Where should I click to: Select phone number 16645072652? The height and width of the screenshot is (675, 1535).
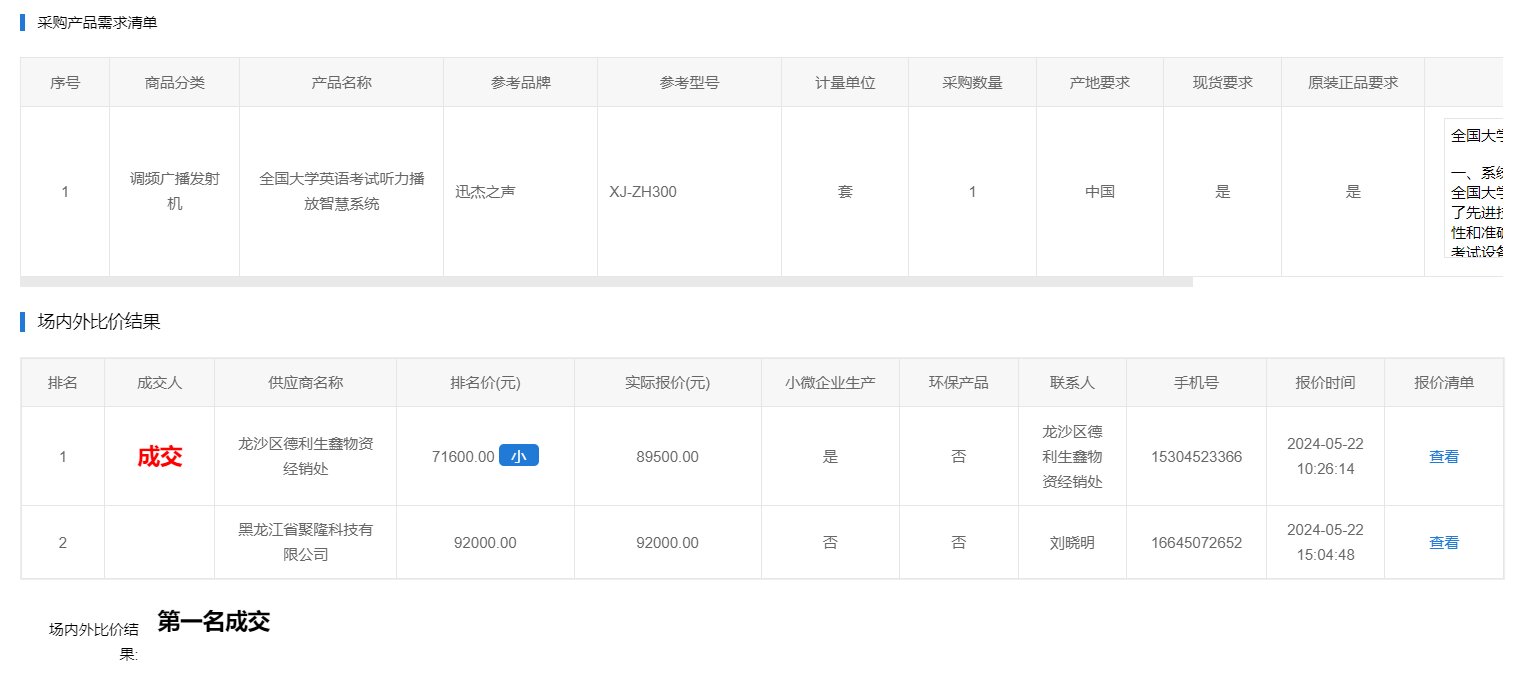pos(1196,543)
